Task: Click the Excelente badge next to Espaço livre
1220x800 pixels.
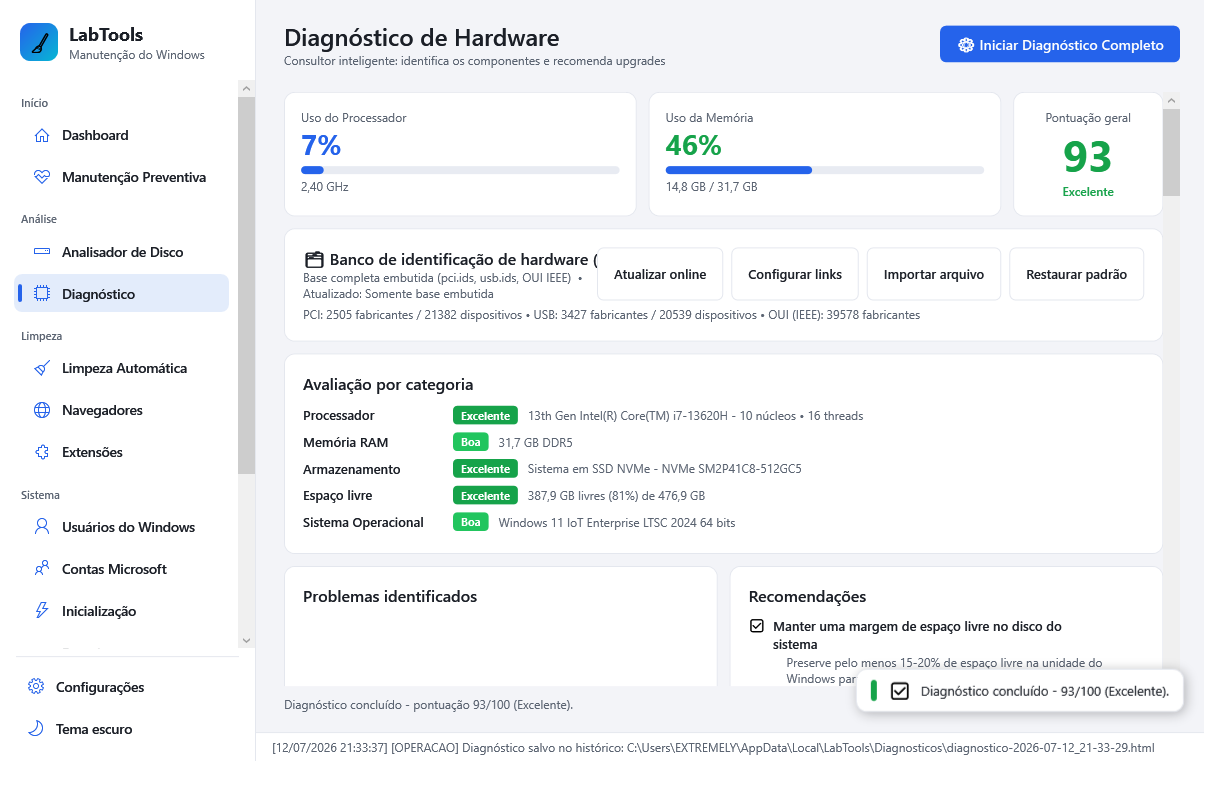Action: click(x=485, y=495)
